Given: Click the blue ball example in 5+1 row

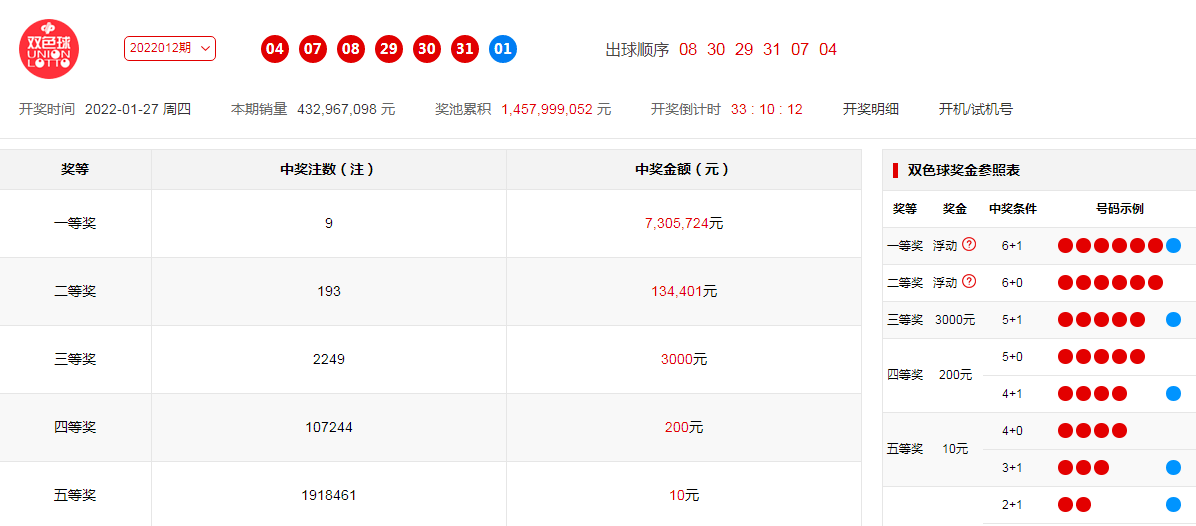Looking at the screenshot, I should (1173, 319).
